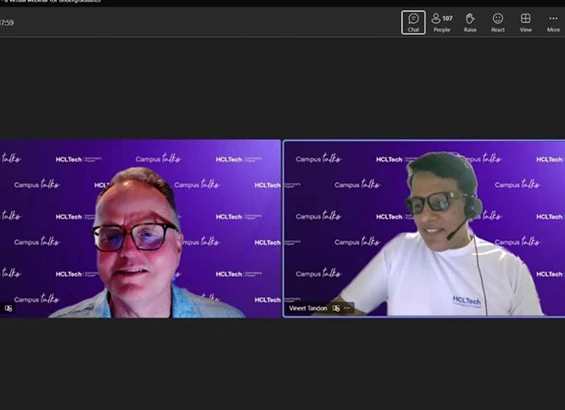
Task: Expand the More three-dots menu
Action: point(553,18)
